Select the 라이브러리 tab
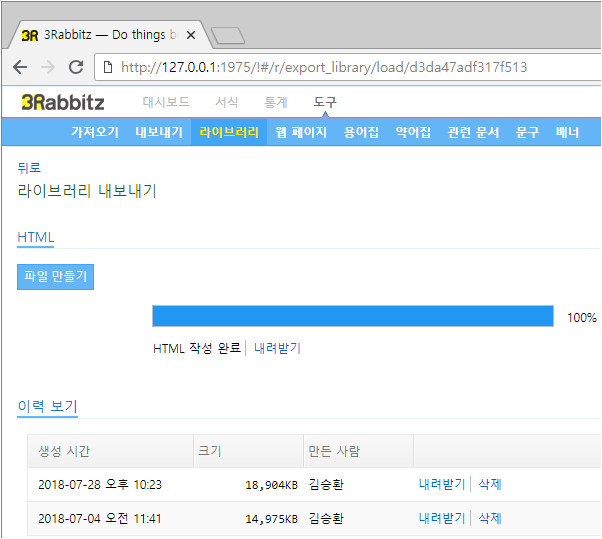 [x=229, y=132]
